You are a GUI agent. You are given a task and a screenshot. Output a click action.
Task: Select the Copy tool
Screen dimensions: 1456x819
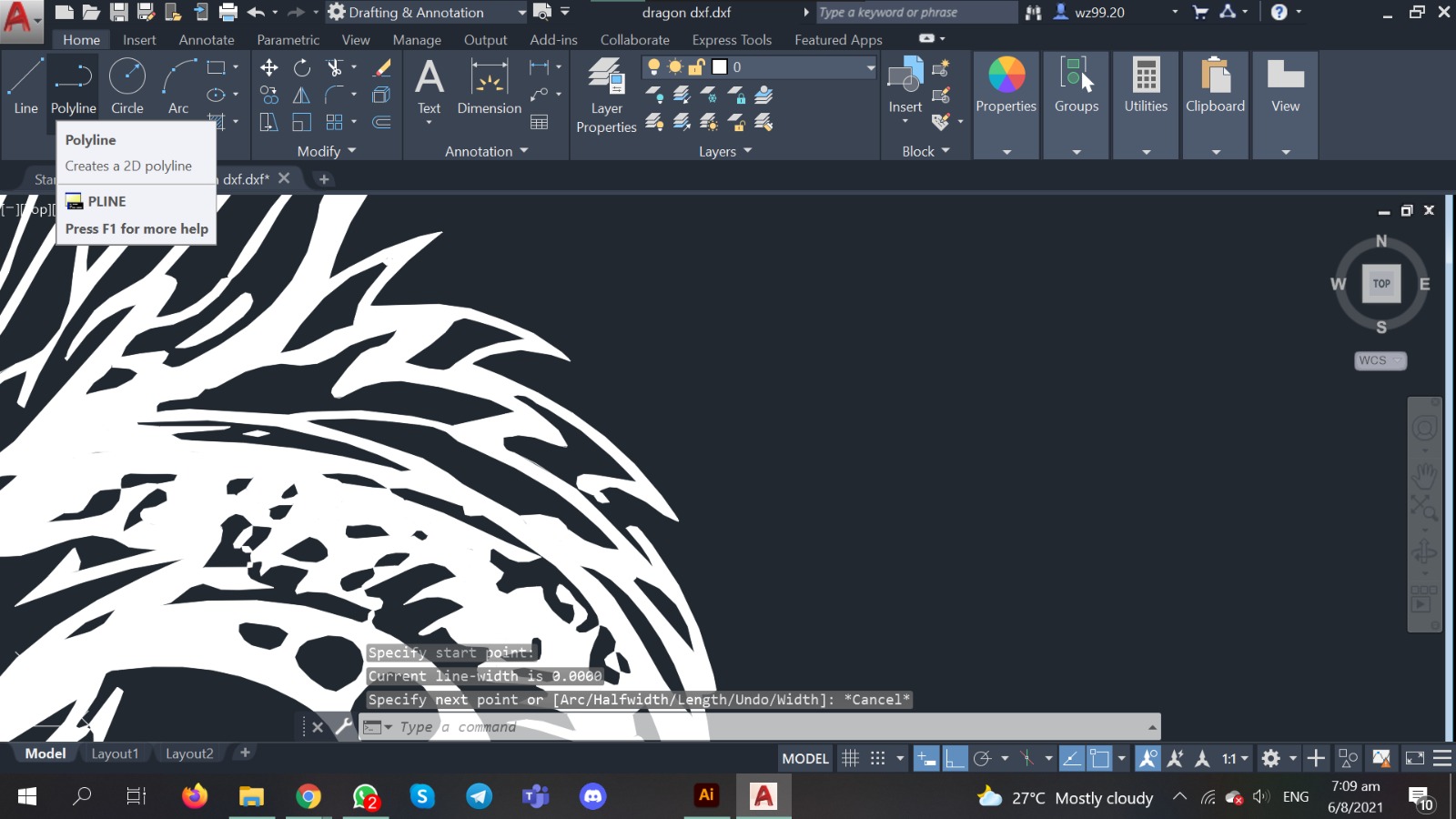(x=268, y=95)
